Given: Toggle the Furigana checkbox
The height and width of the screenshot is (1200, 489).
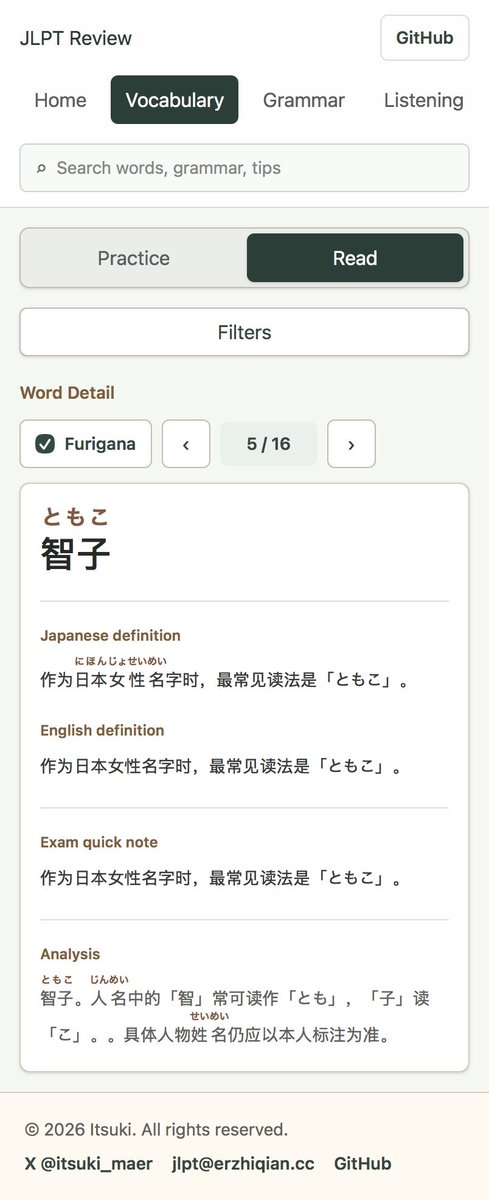Looking at the screenshot, I should [x=45, y=444].
